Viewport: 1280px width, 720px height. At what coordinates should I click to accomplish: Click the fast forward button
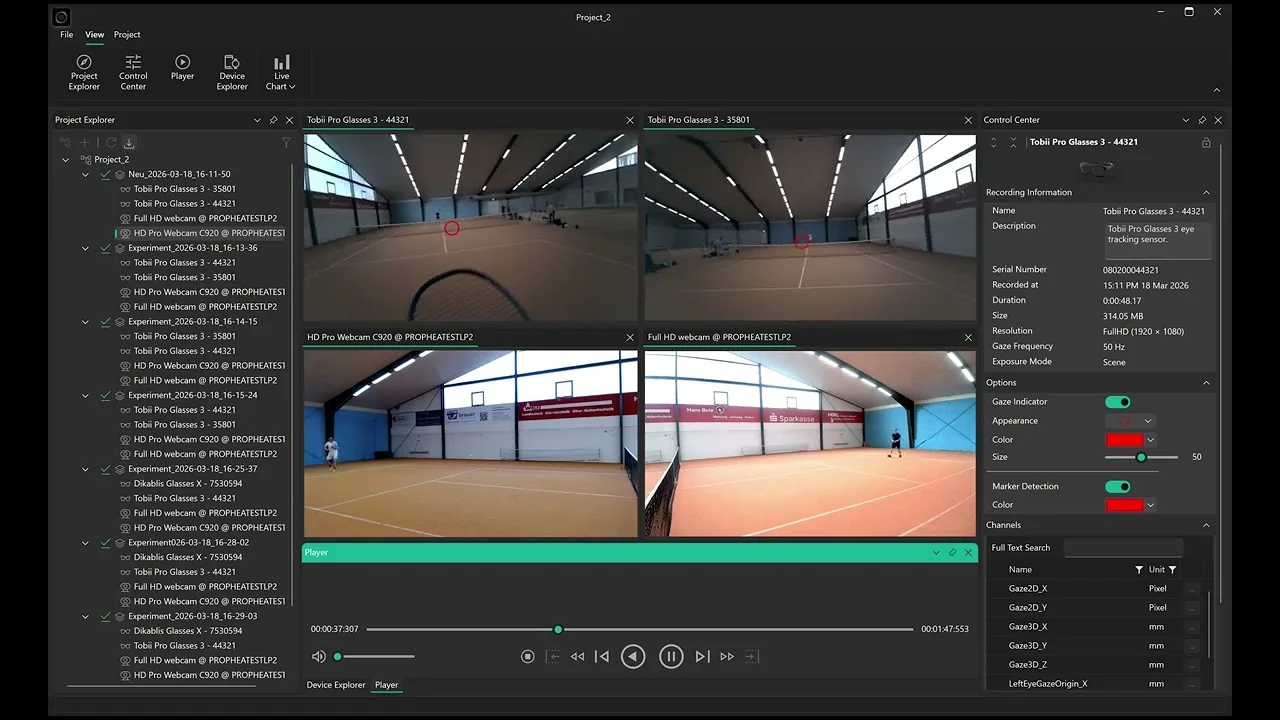coord(727,656)
